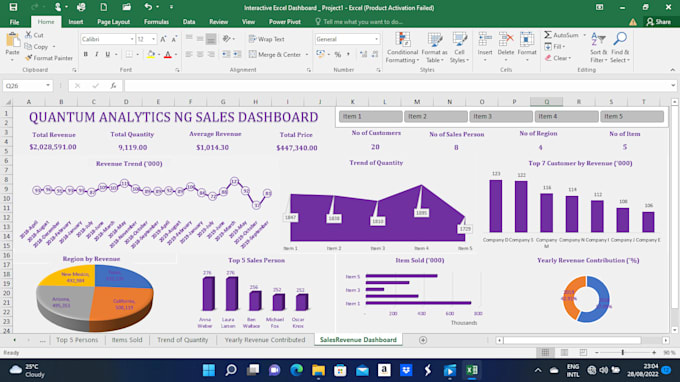Click the Percent Style icon
Image resolution: width=680 pixels, height=382 pixels.
point(337,54)
